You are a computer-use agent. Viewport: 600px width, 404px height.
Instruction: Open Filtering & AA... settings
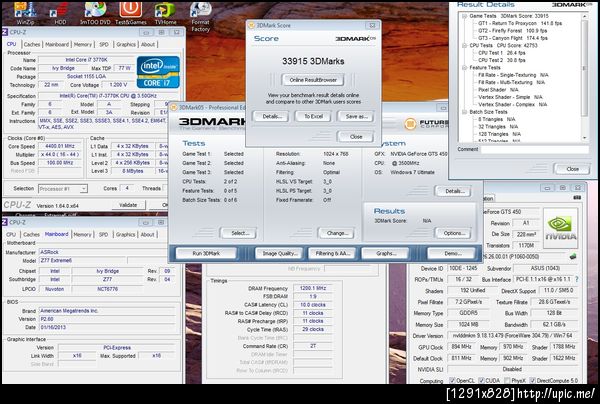(x=332, y=253)
